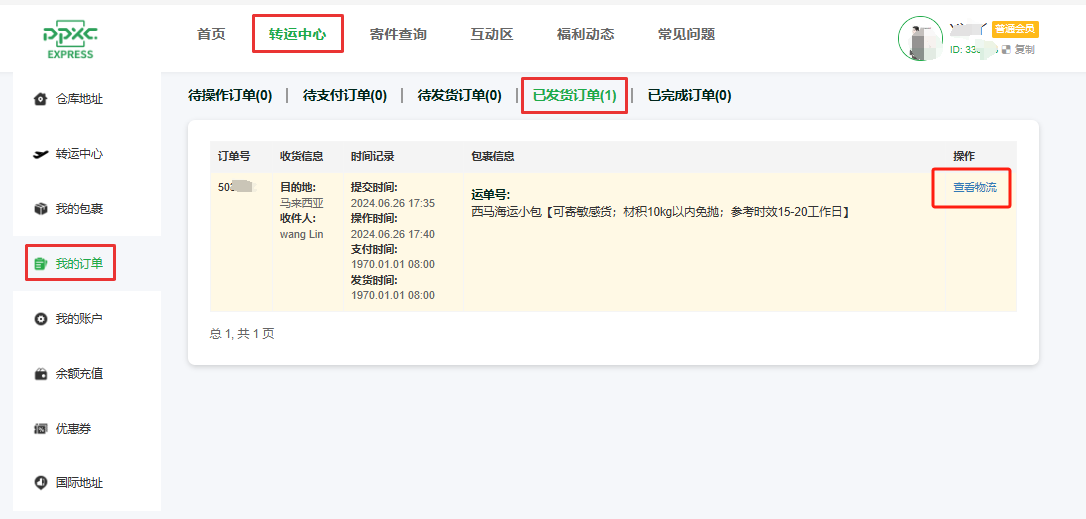
Task: Open 常见问题 in top navigation
Action: point(686,34)
